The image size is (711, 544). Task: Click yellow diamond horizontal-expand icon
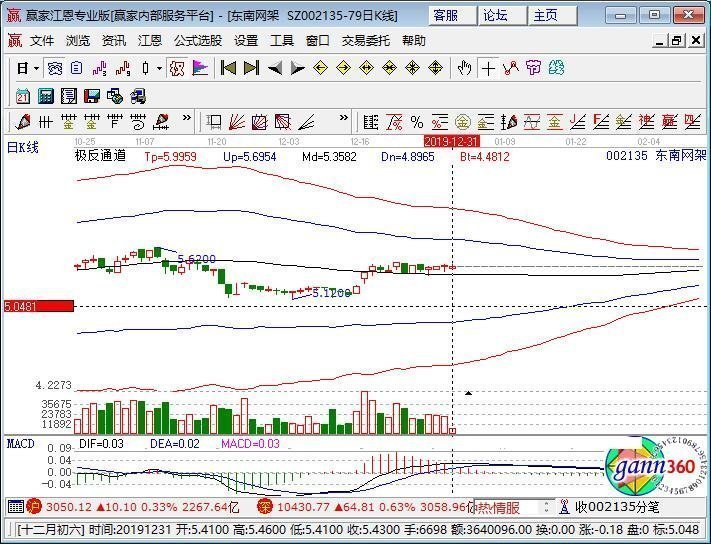tap(366, 68)
